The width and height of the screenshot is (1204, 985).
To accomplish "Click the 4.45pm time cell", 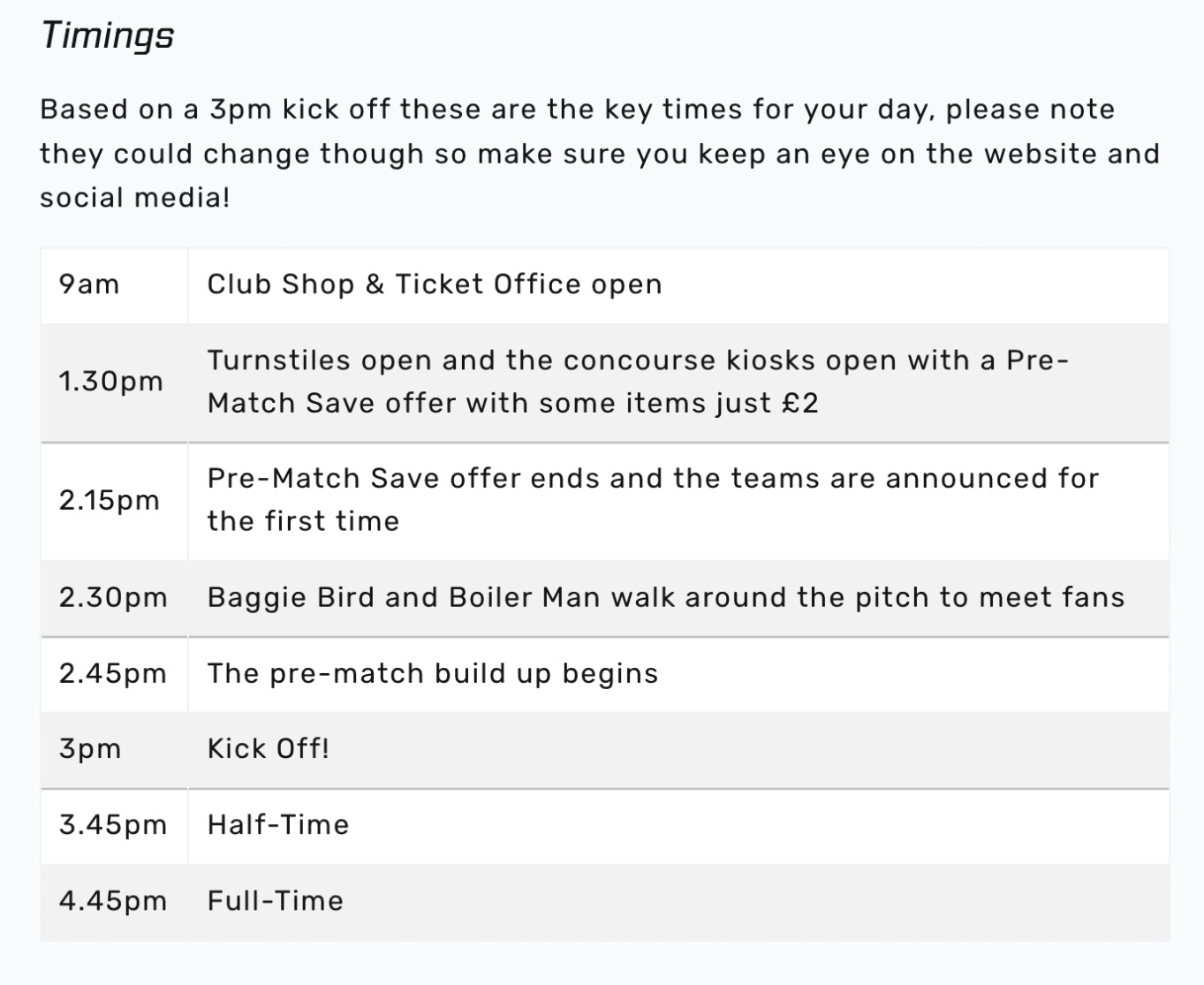I will pos(113,901).
